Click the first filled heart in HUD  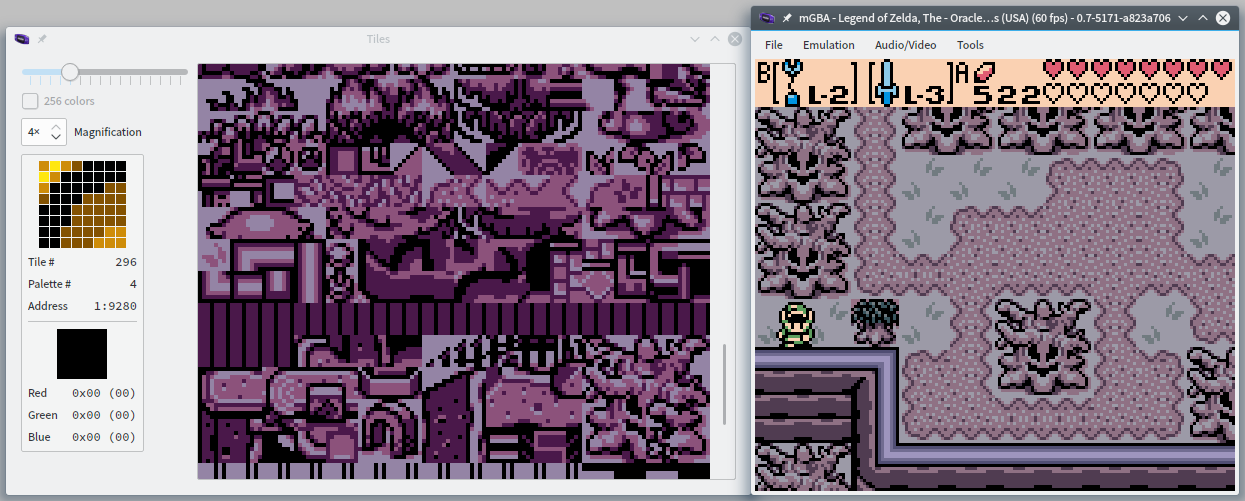coord(1053,69)
